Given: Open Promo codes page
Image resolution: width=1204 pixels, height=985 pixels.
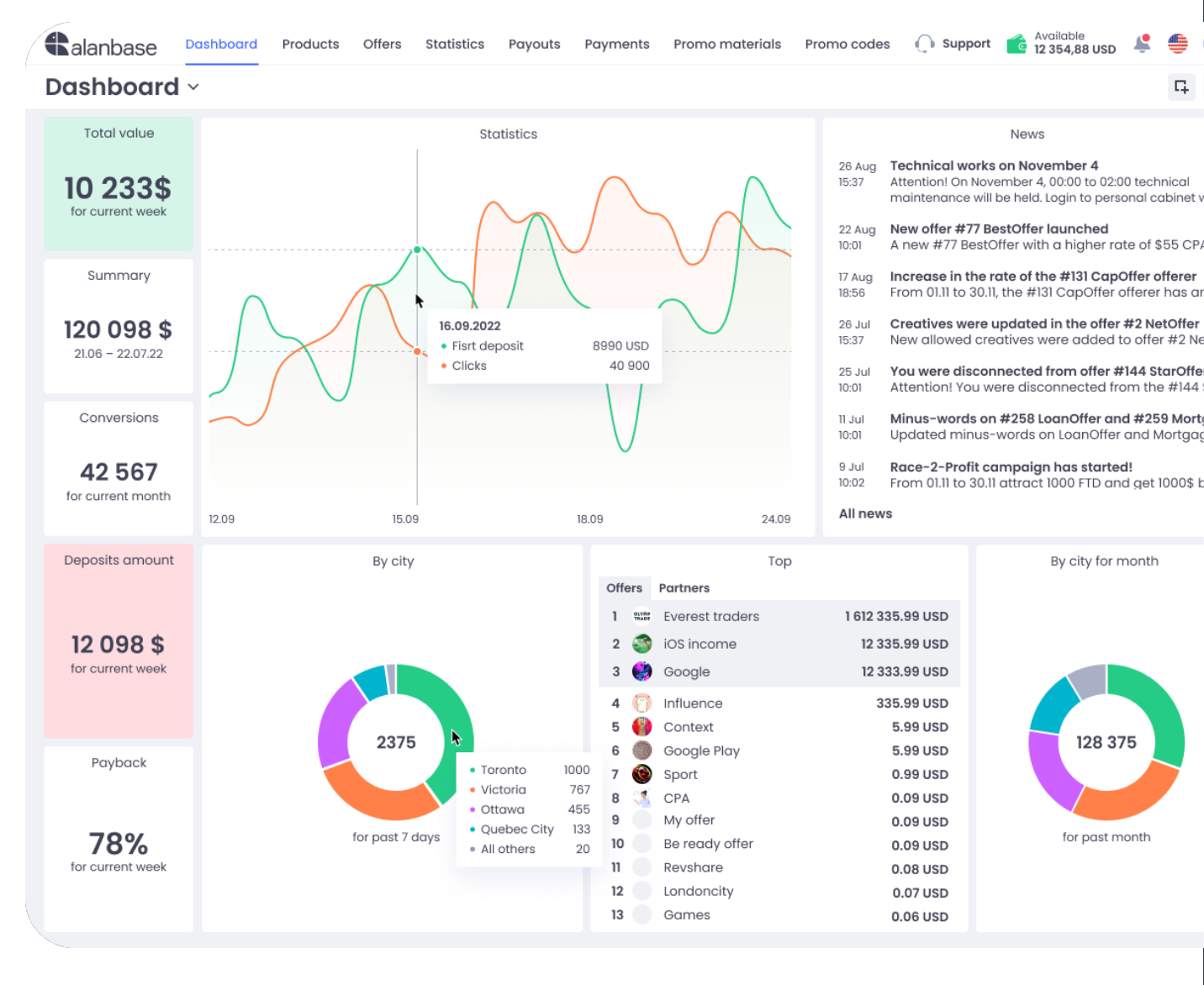Looking at the screenshot, I should 848,44.
